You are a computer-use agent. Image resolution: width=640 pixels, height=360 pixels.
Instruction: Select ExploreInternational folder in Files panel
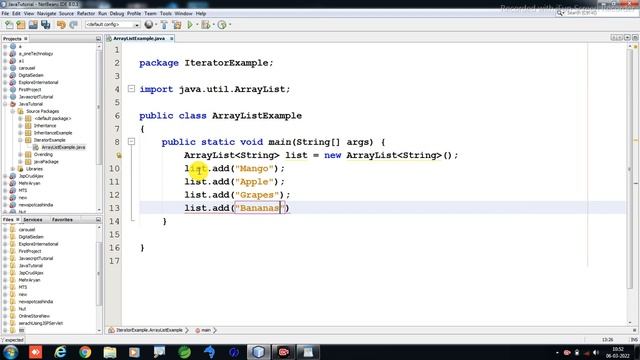click(38, 244)
